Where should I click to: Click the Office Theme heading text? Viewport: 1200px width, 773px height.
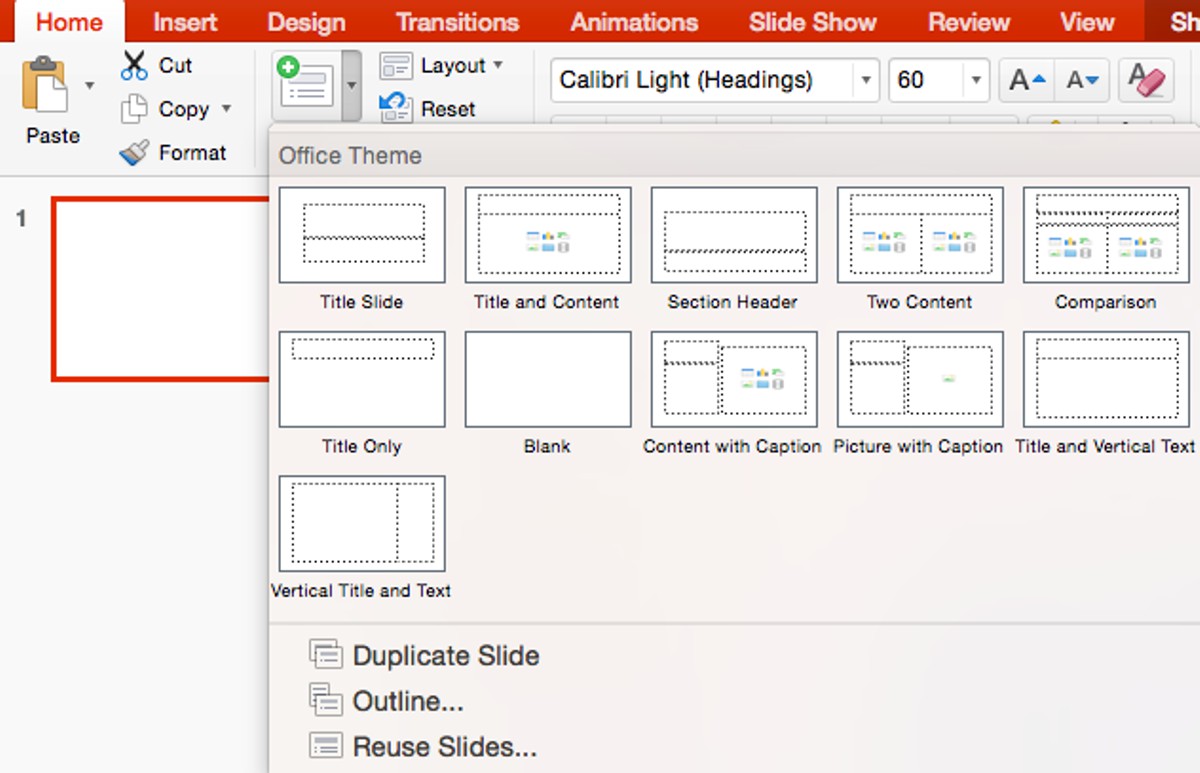[x=350, y=156]
